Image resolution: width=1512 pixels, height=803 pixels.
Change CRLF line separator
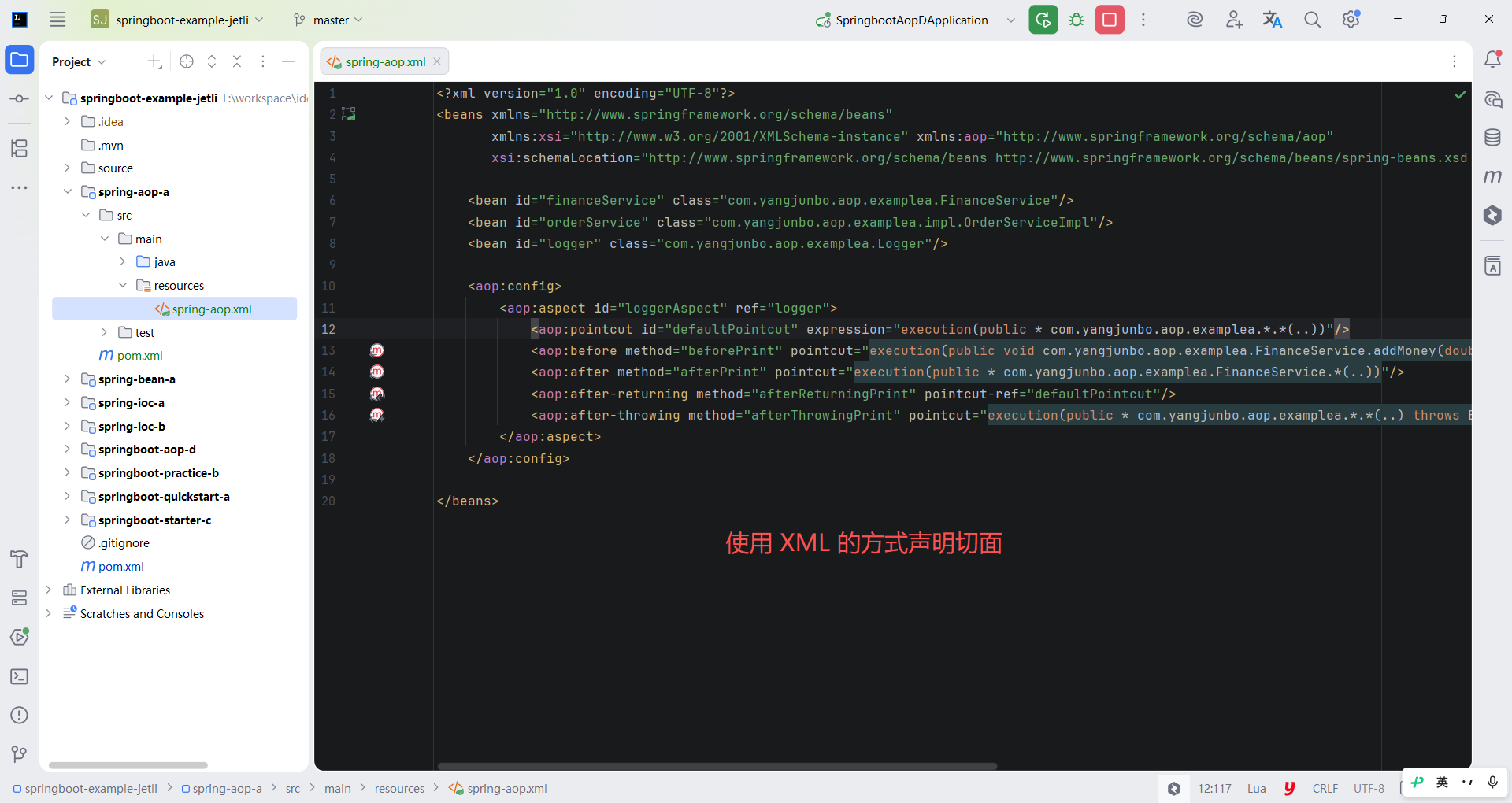tap(1325, 788)
